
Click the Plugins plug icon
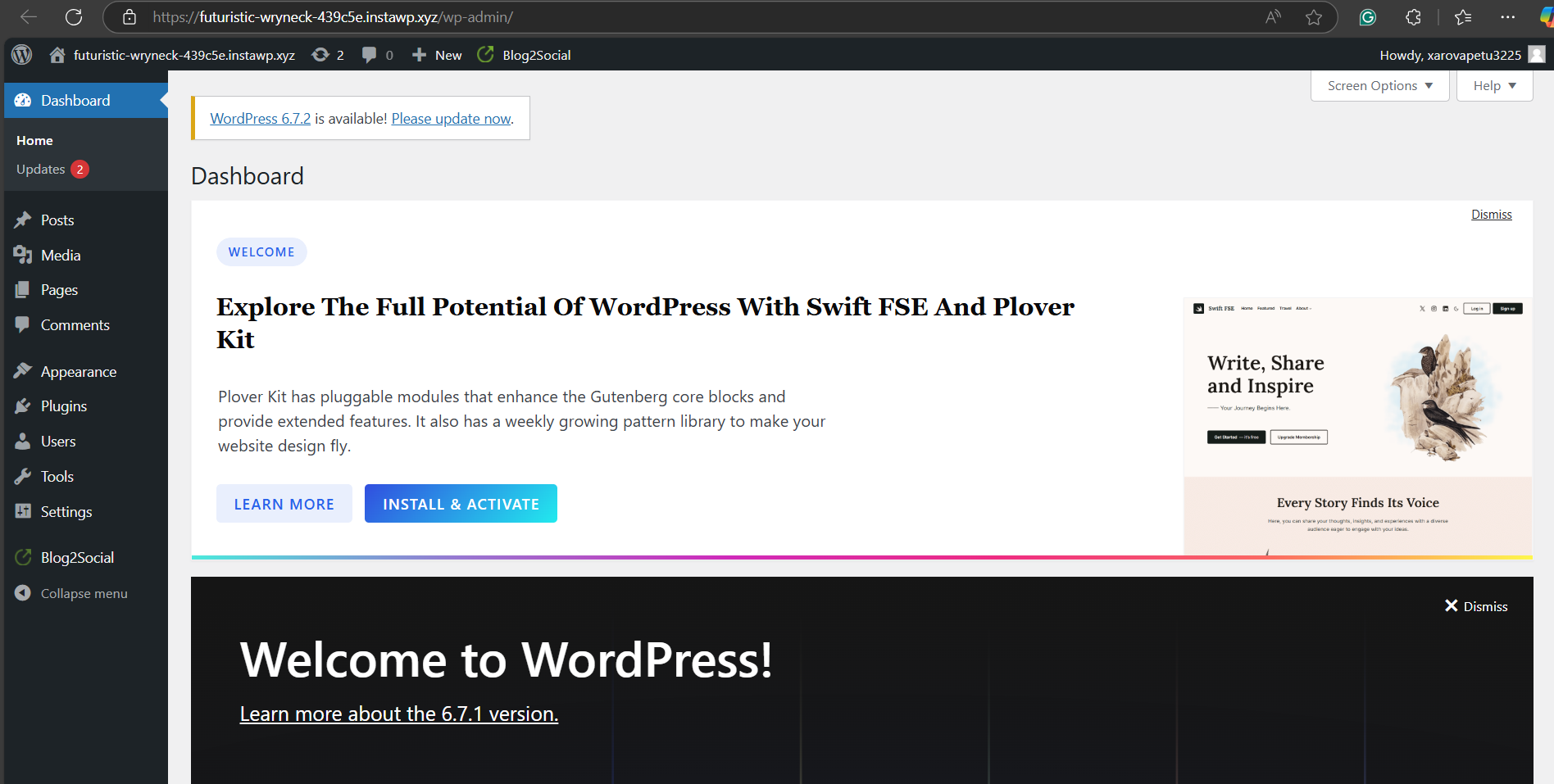point(23,406)
